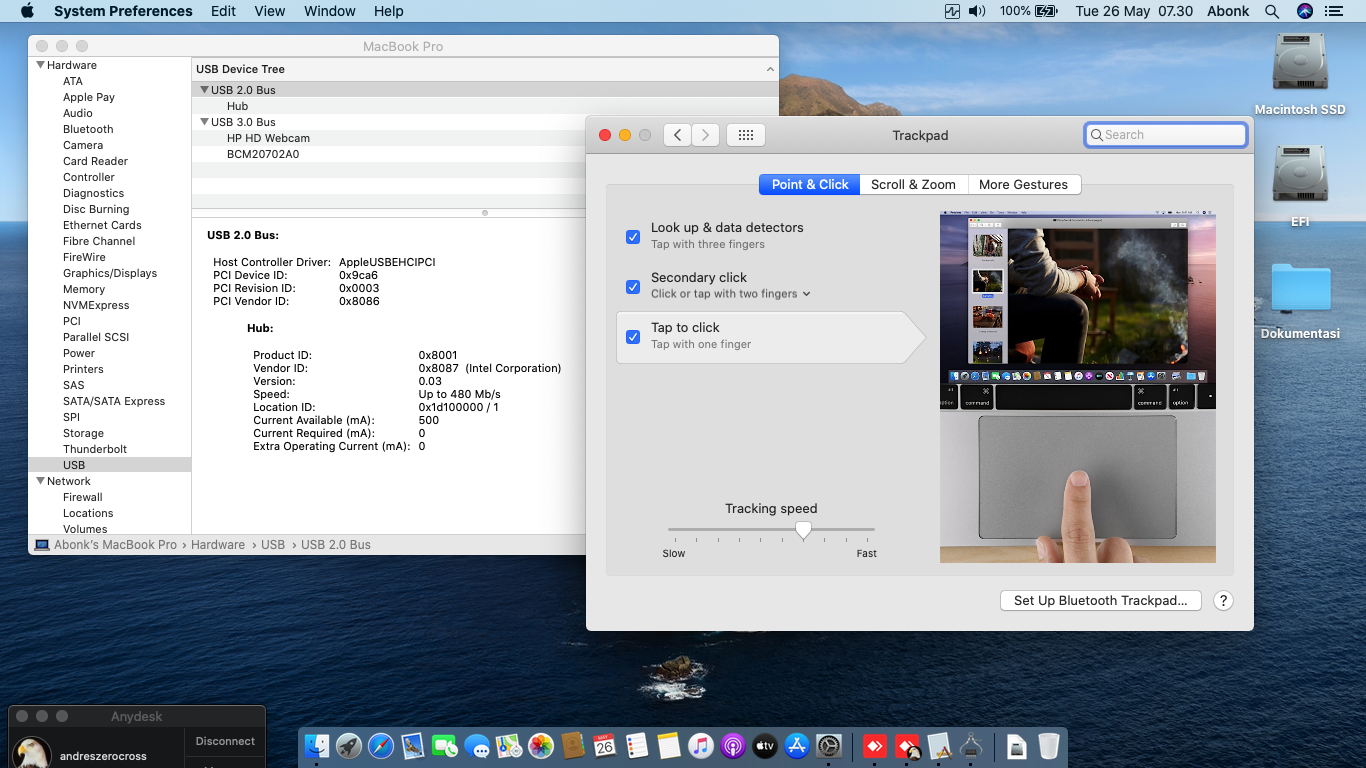Open Safari from the Dock
This screenshot has height=768, width=1366.
(x=381, y=746)
